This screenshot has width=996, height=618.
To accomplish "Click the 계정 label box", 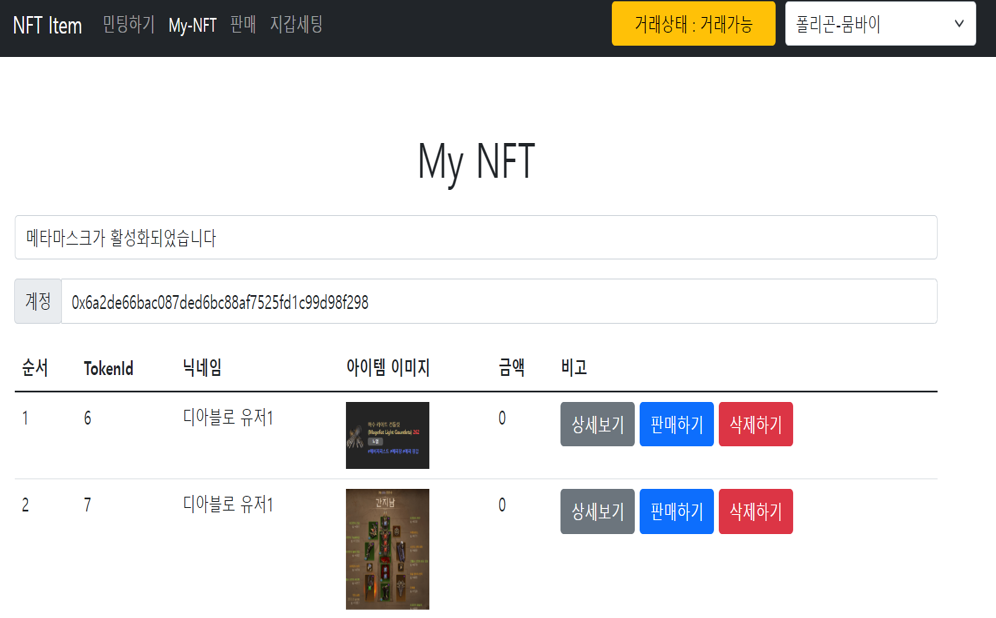I will point(38,301).
